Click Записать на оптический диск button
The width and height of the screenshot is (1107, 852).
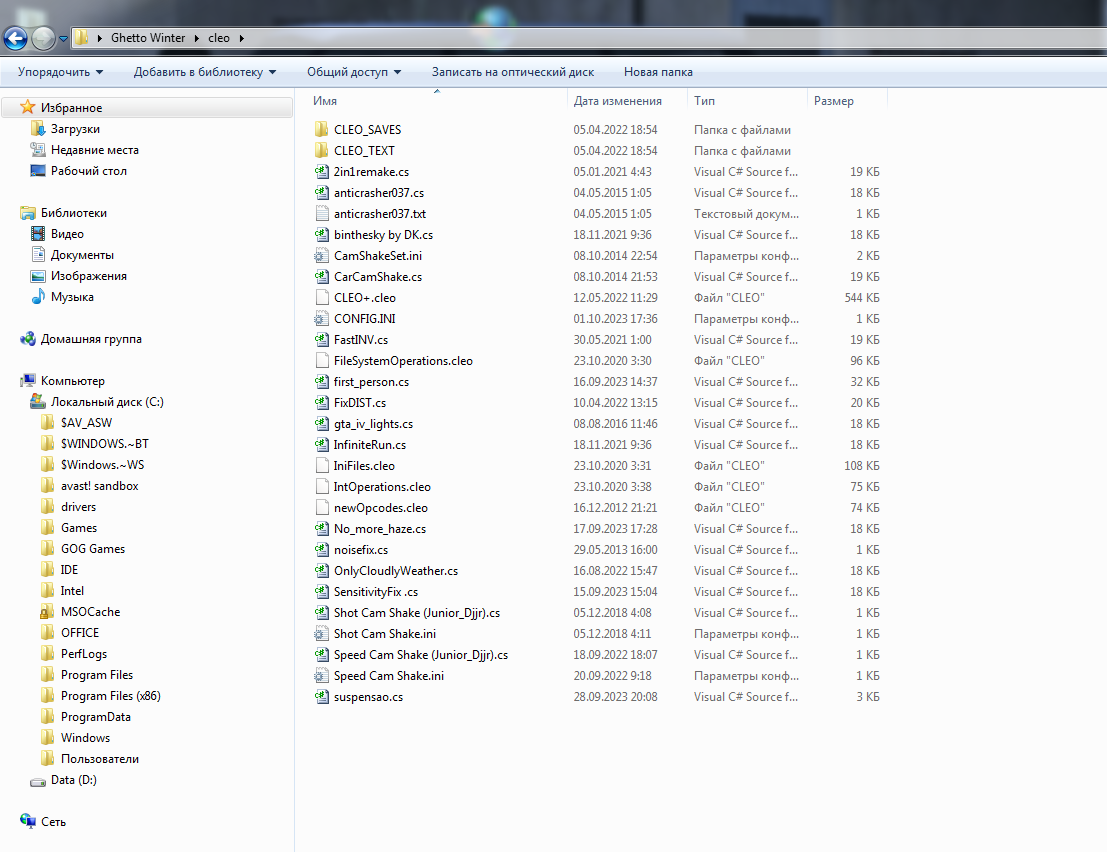click(512, 72)
